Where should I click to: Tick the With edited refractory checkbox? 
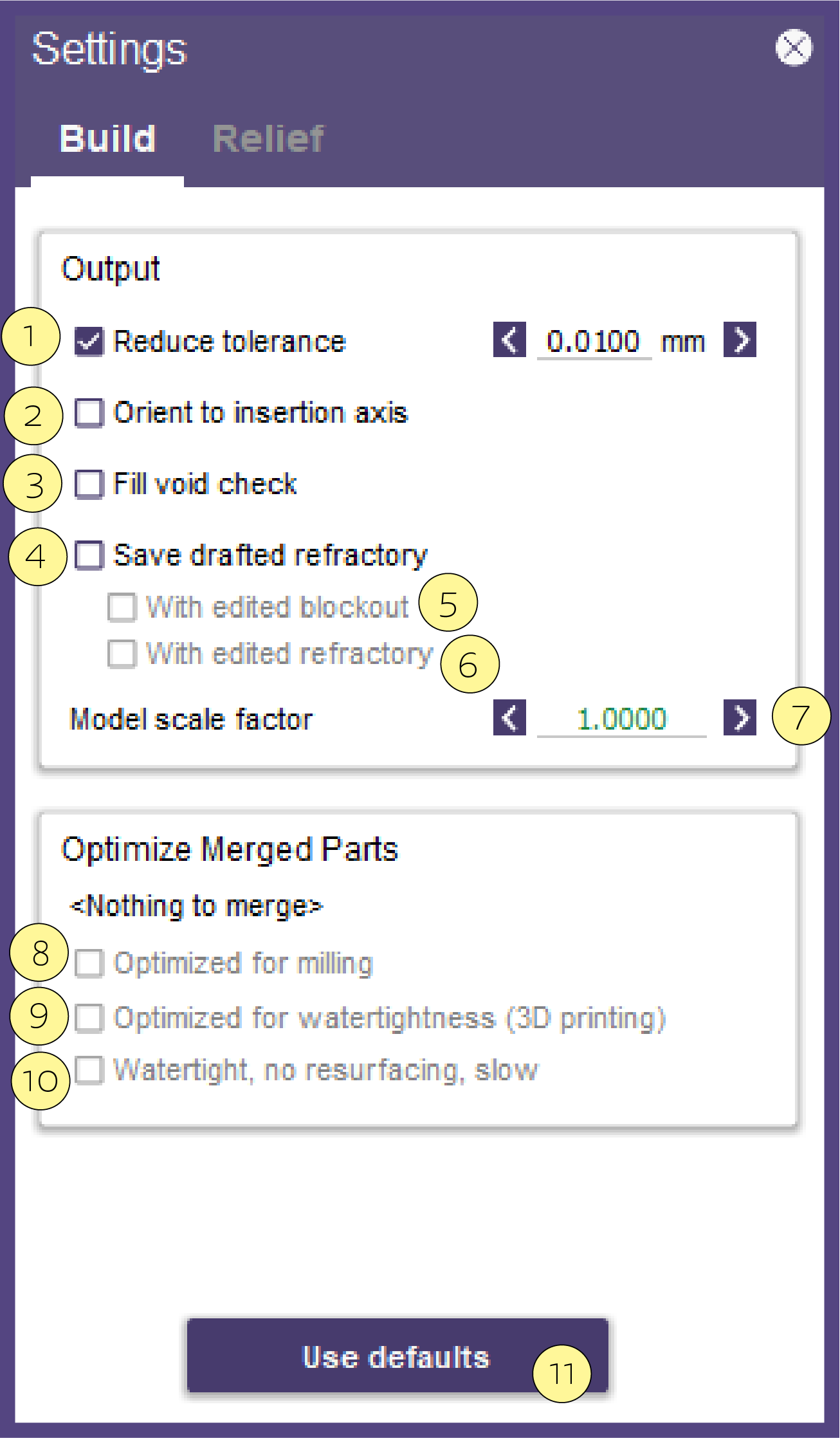122,654
